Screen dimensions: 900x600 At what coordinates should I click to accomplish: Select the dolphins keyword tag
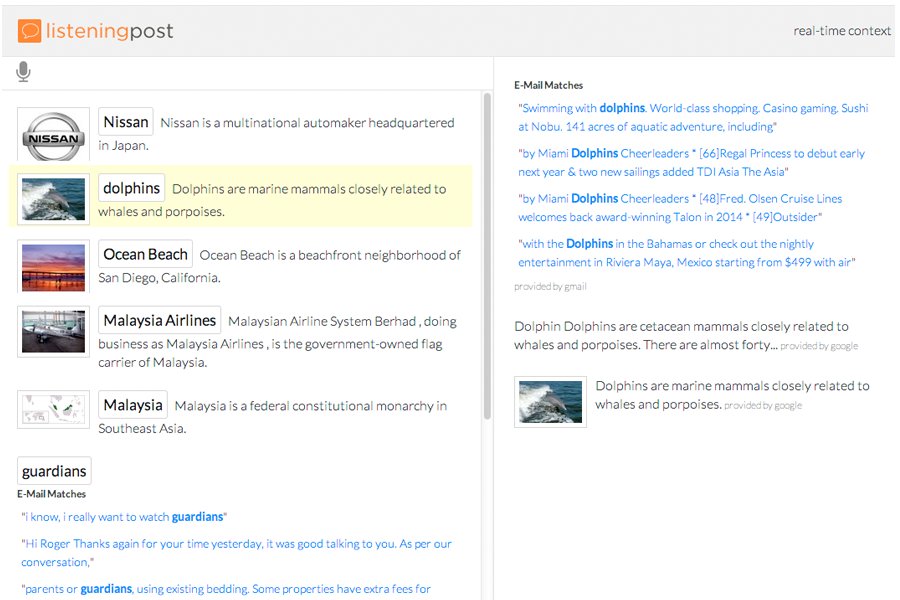(131, 188)
